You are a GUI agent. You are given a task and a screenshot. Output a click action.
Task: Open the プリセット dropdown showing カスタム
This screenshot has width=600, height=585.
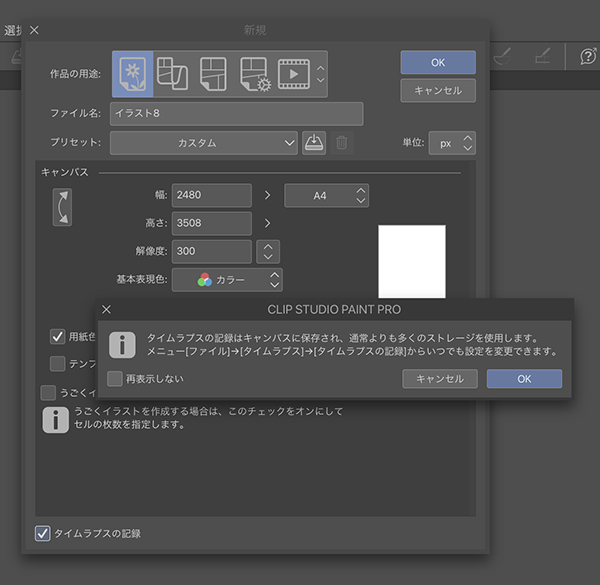tap(204, 143)
